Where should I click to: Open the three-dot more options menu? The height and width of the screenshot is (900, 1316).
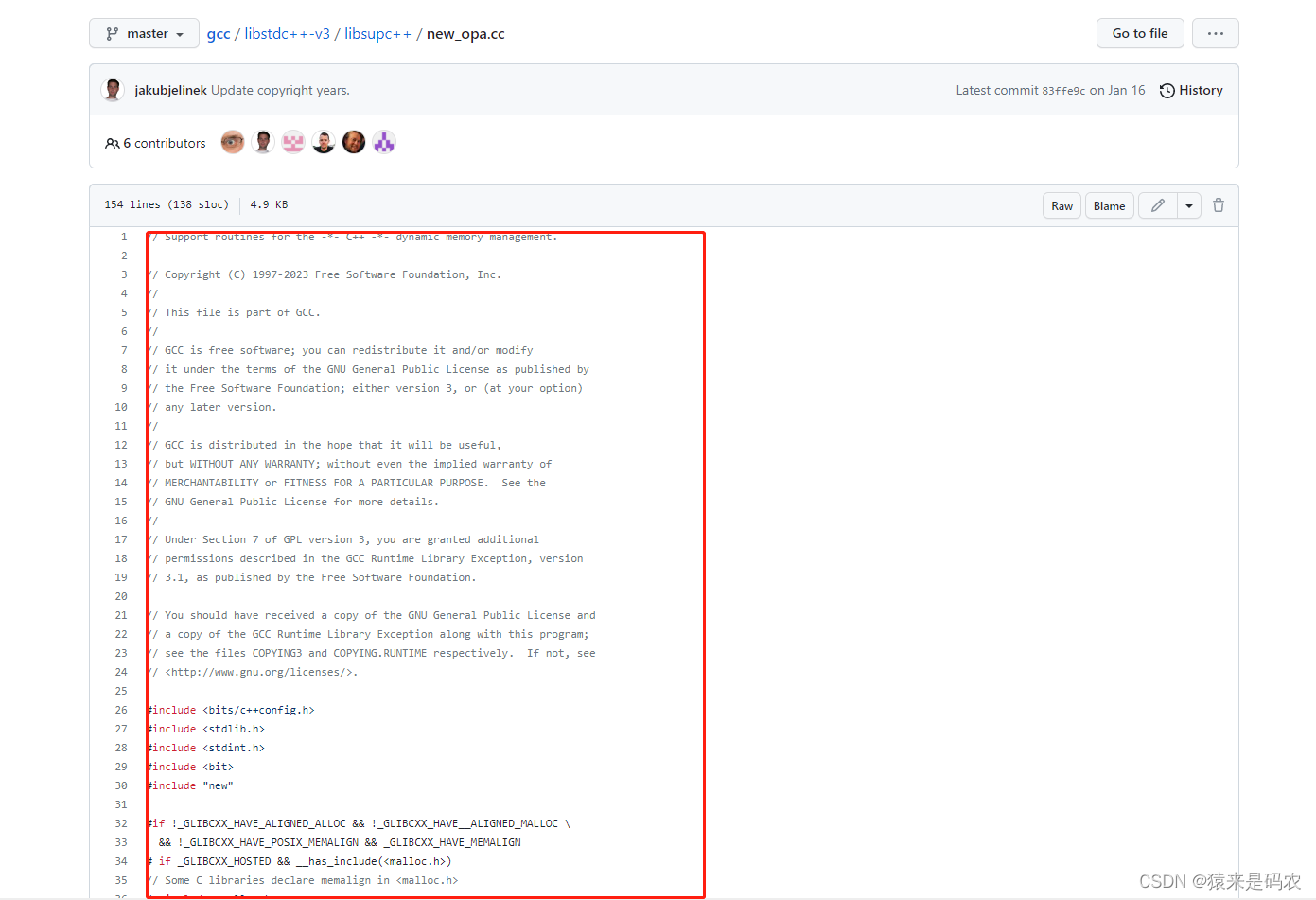1216,33
